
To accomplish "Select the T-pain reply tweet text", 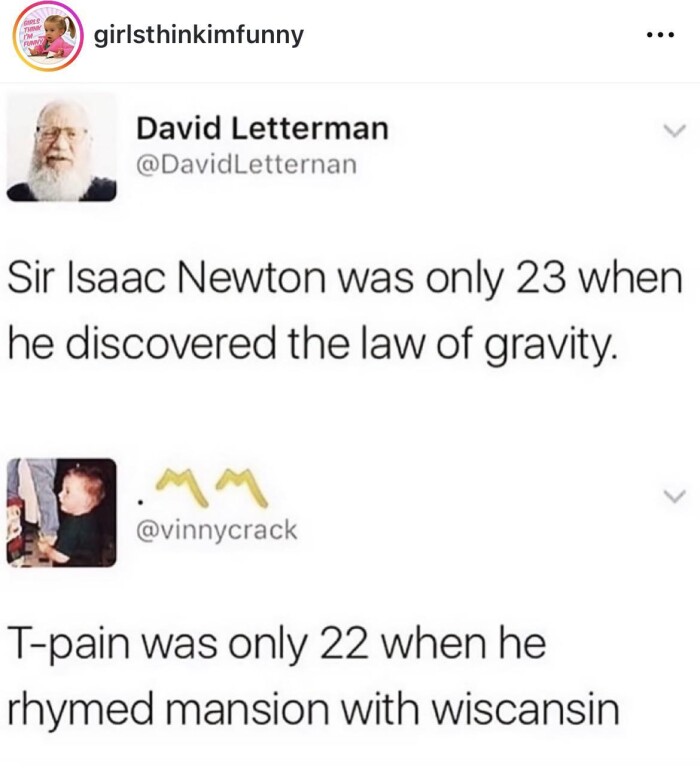I will [x=313, y=676].
